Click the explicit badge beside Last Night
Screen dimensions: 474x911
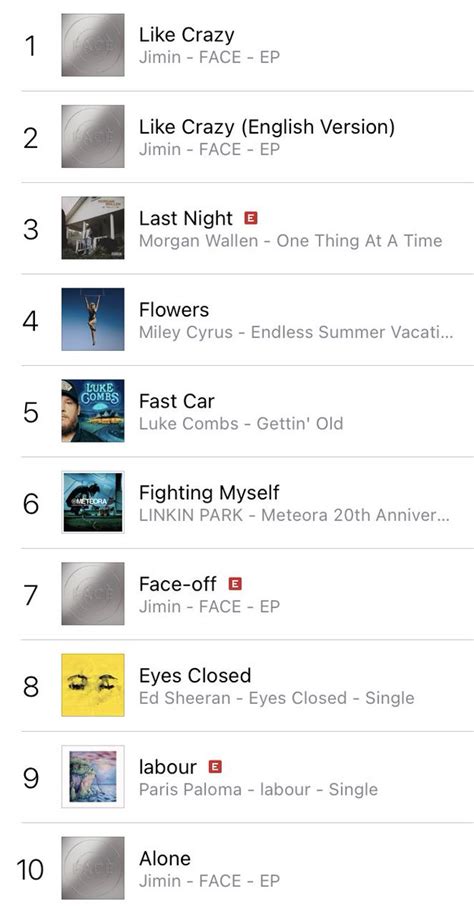point(251,218)
